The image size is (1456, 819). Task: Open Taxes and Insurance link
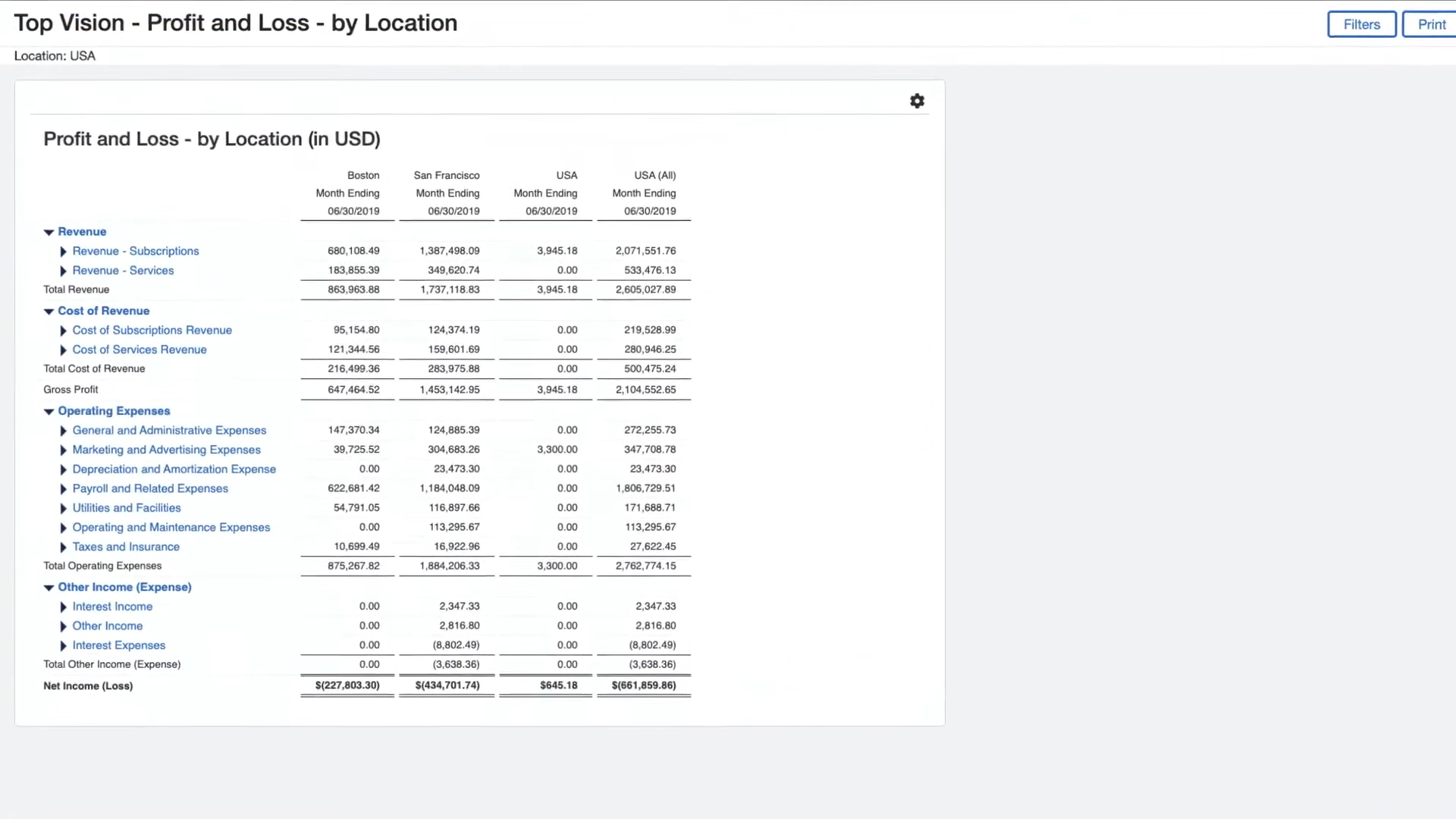pos(126,547)
